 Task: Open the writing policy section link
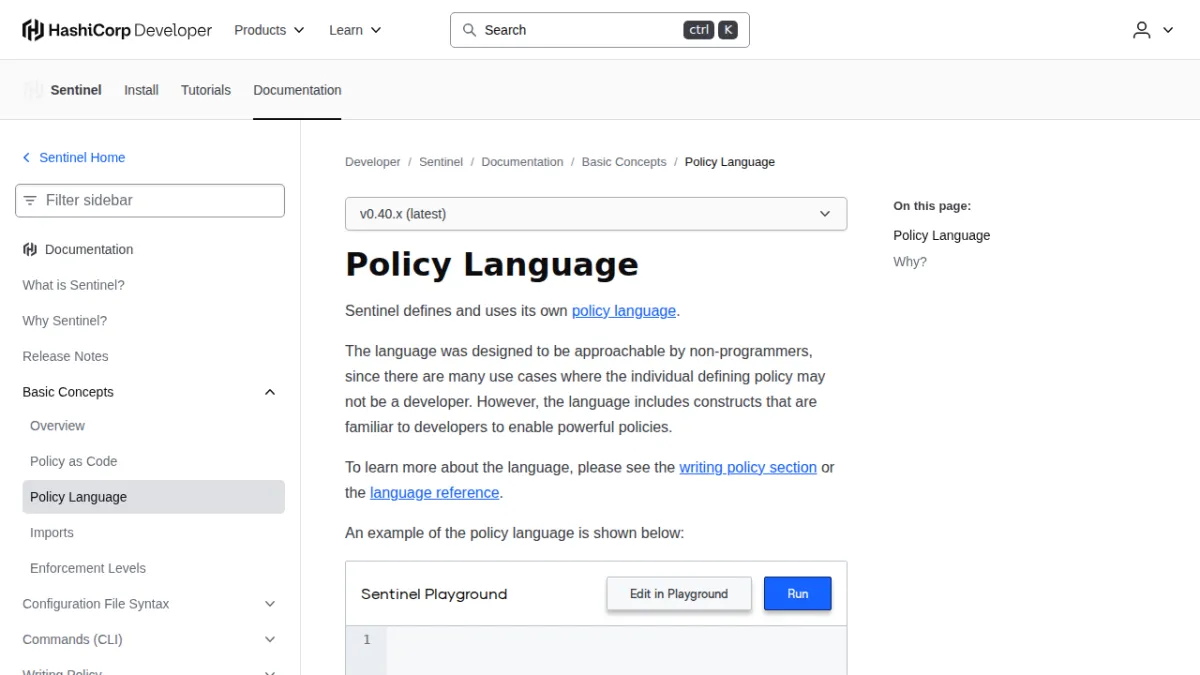(x=748, y=467)
